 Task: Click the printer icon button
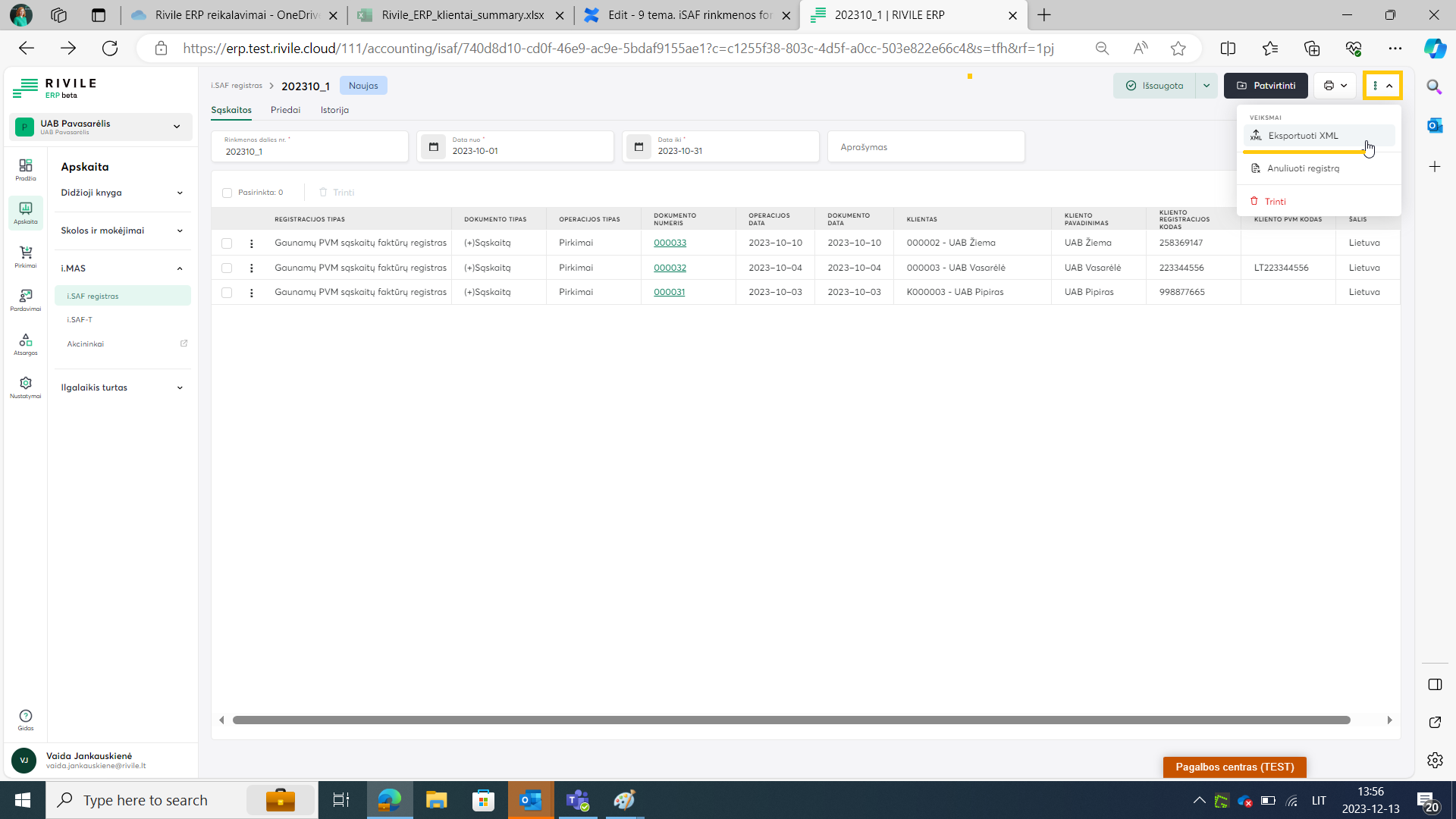(1329, 86)
